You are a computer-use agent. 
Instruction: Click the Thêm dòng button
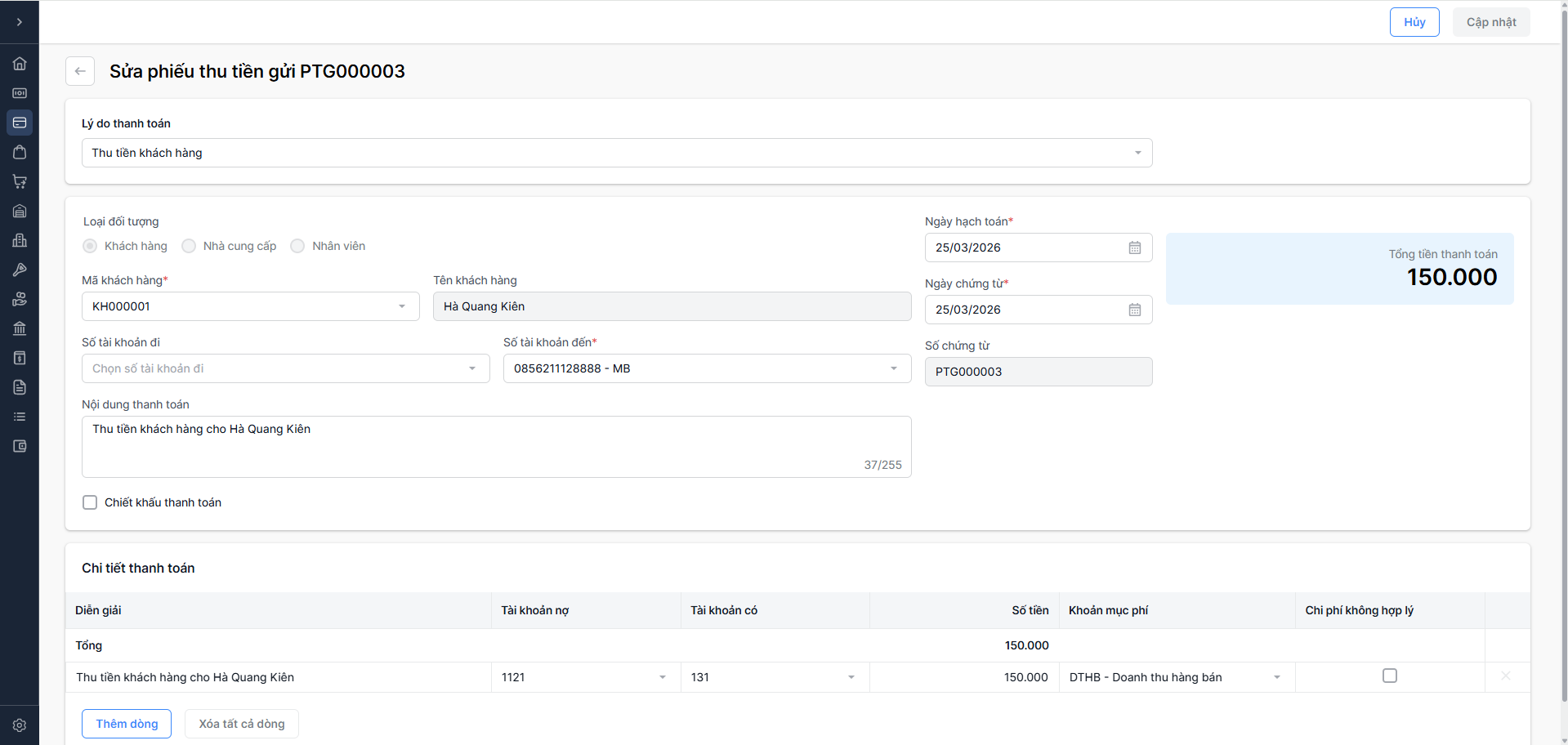[127, 724]
